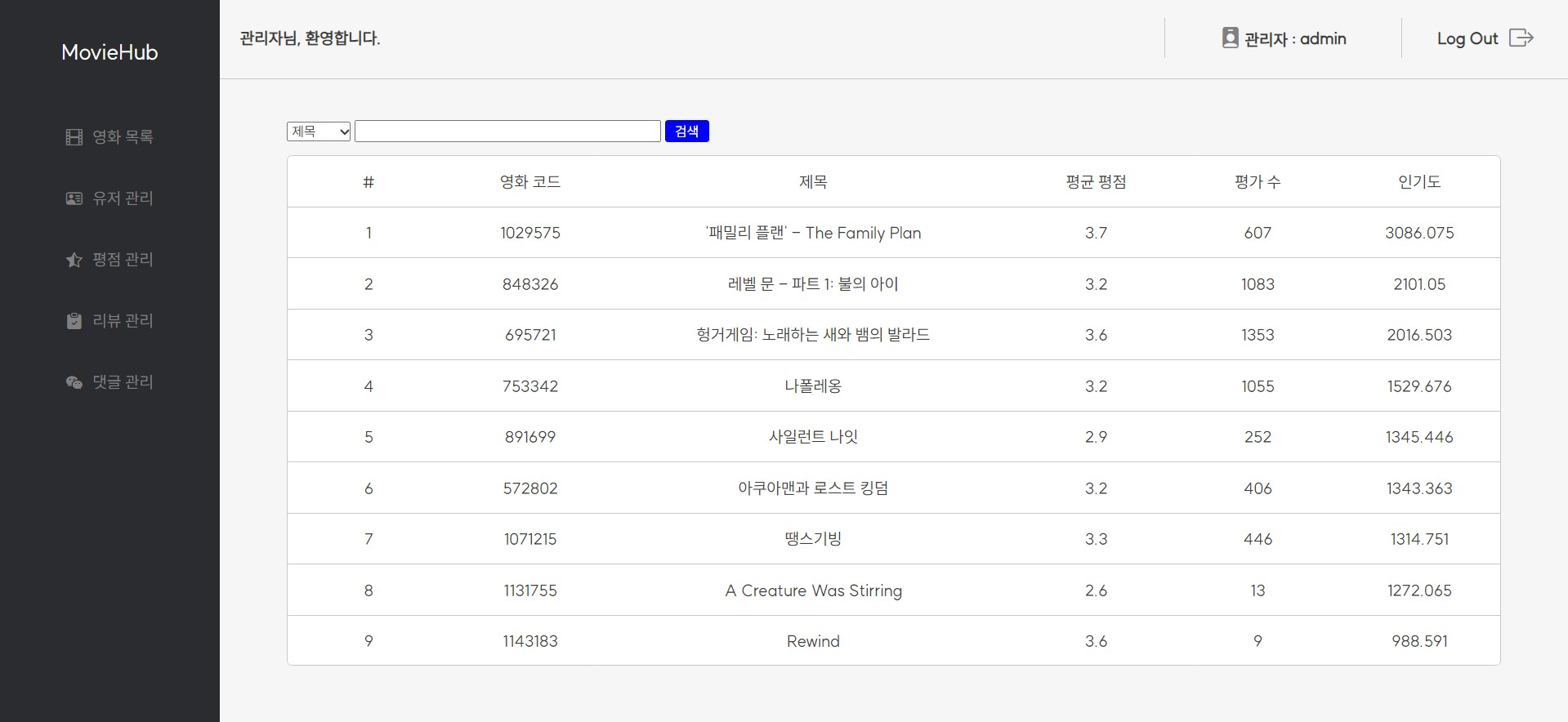The height and width of the screenshot is (722, 1568).
Task: Select title 헝거게임: 노래하는 새와 뱀의 발라드
Action: [x=813, y=335]
